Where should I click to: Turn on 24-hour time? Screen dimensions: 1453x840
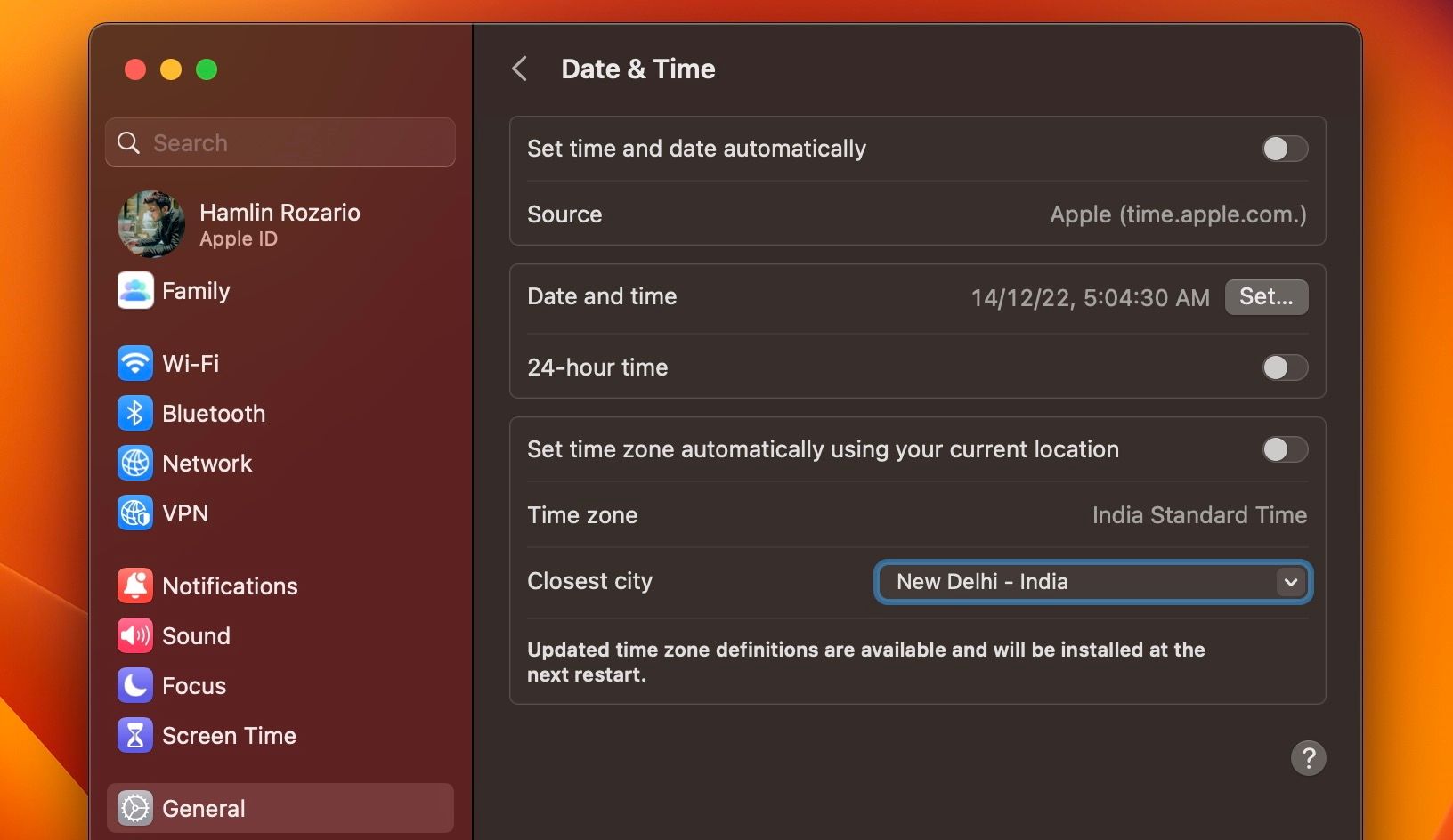(1283, 367)
